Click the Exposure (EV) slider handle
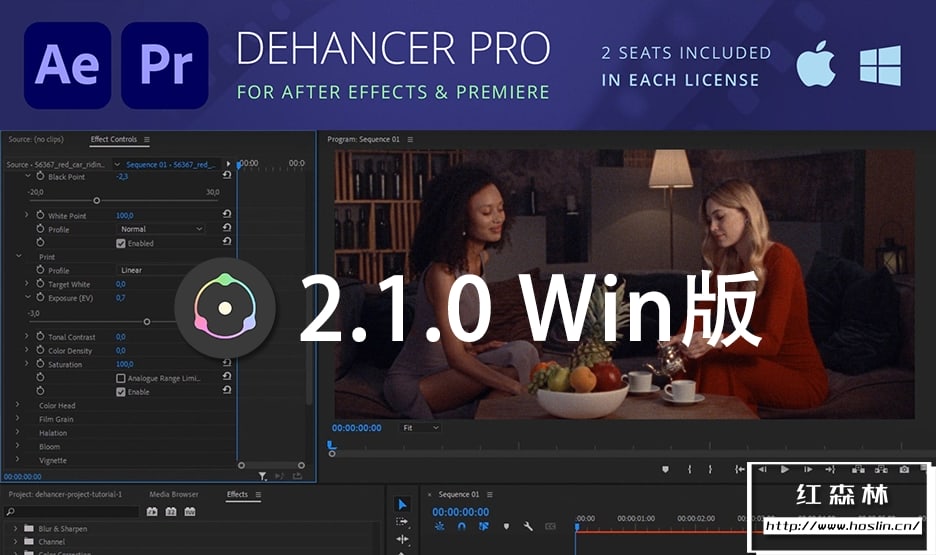Viewport: 936px width, 555px height. click(147, 322)
